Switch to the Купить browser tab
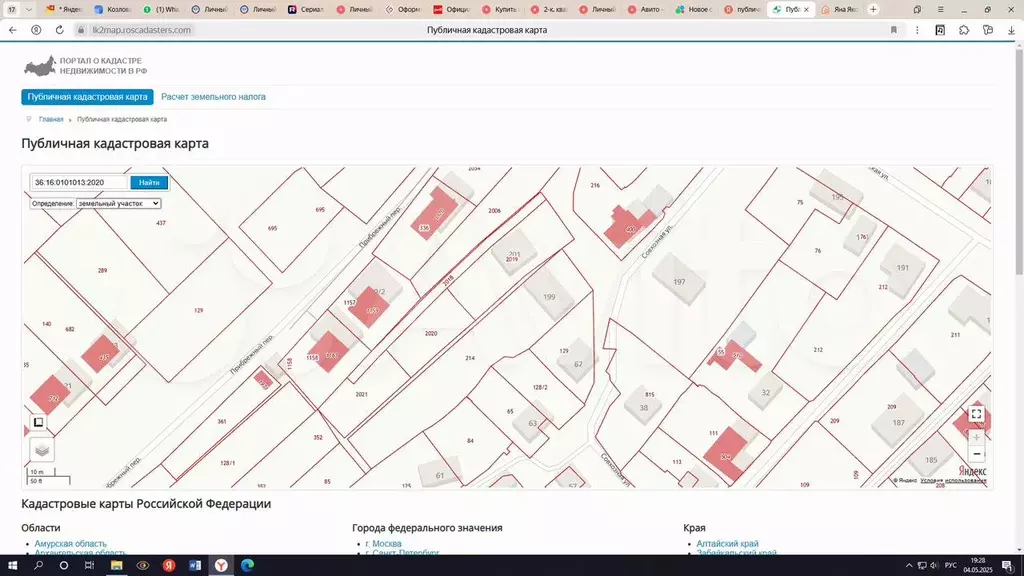 pyautogui.click(x=500, y=9)
